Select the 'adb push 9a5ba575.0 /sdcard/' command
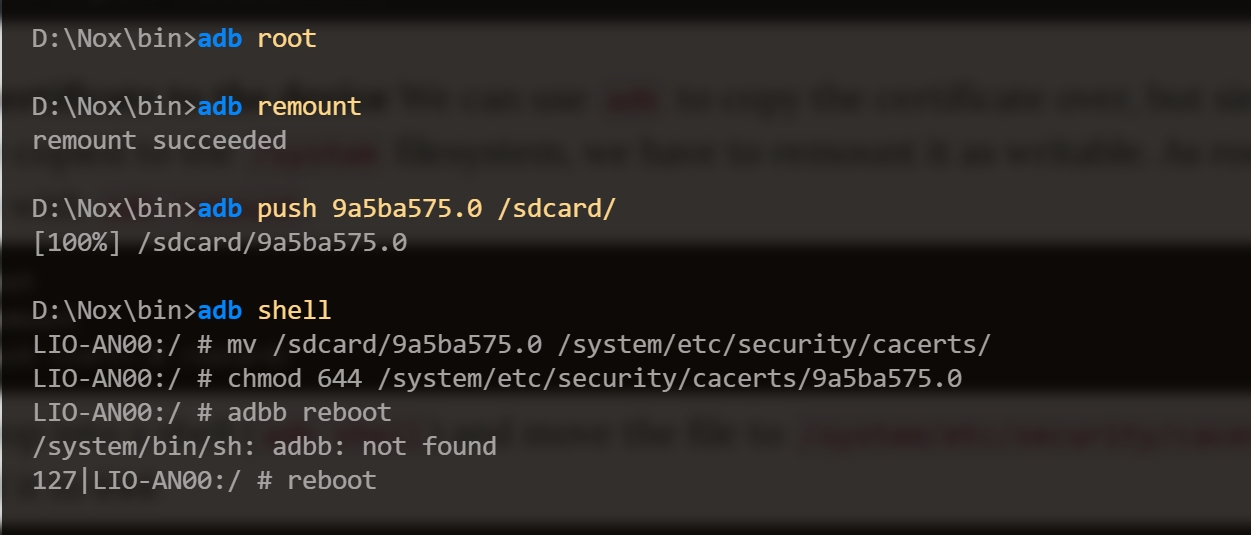The height and width of the screenshot is (535, 1251). click(x=407, y=209)
